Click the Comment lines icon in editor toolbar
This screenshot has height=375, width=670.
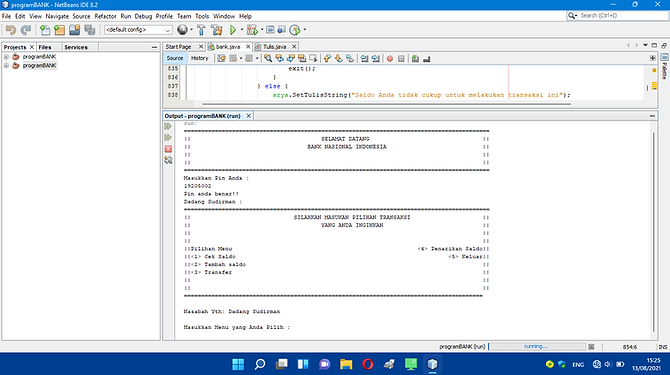coord(415,59)
